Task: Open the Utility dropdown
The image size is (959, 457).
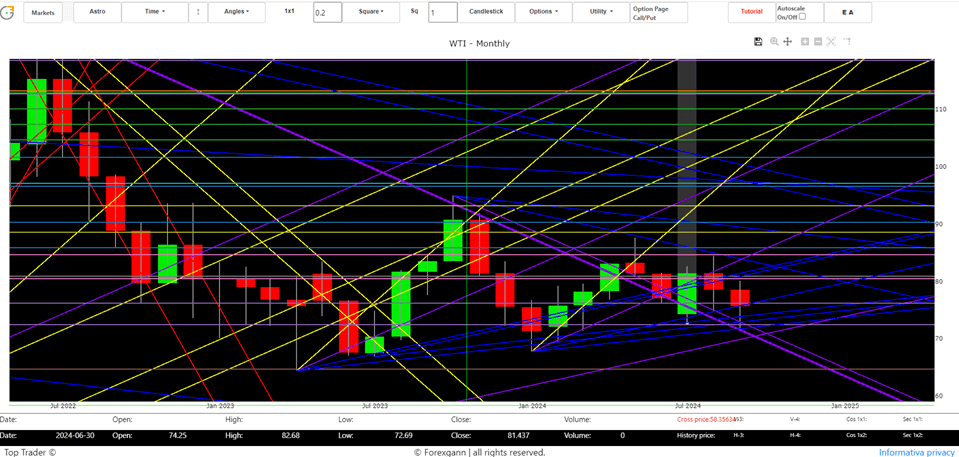Action: (x=600, y=12)
